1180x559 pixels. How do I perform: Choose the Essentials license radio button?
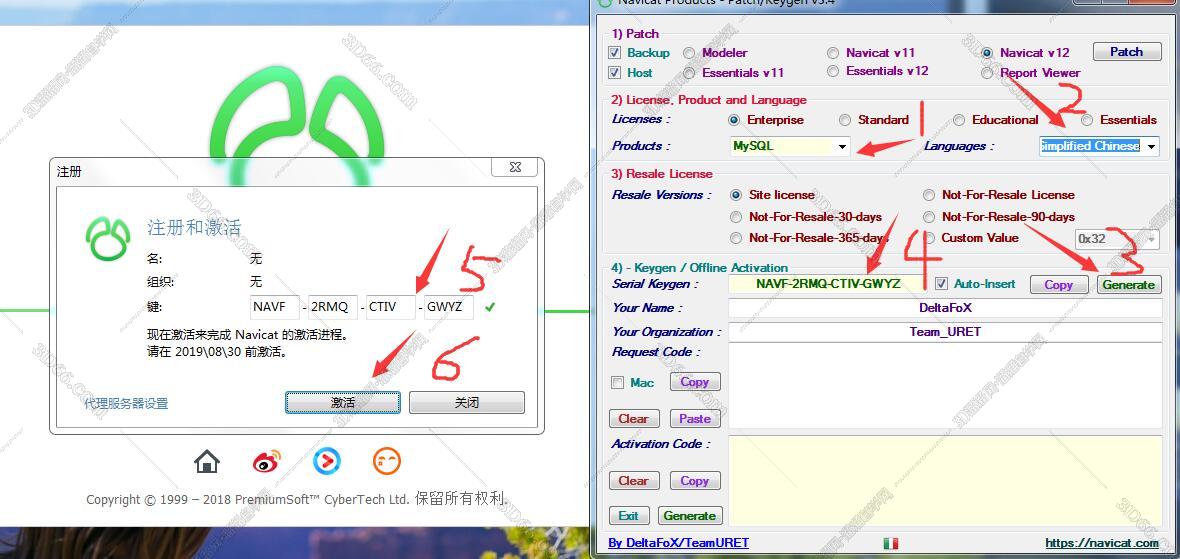point(1087,120)
